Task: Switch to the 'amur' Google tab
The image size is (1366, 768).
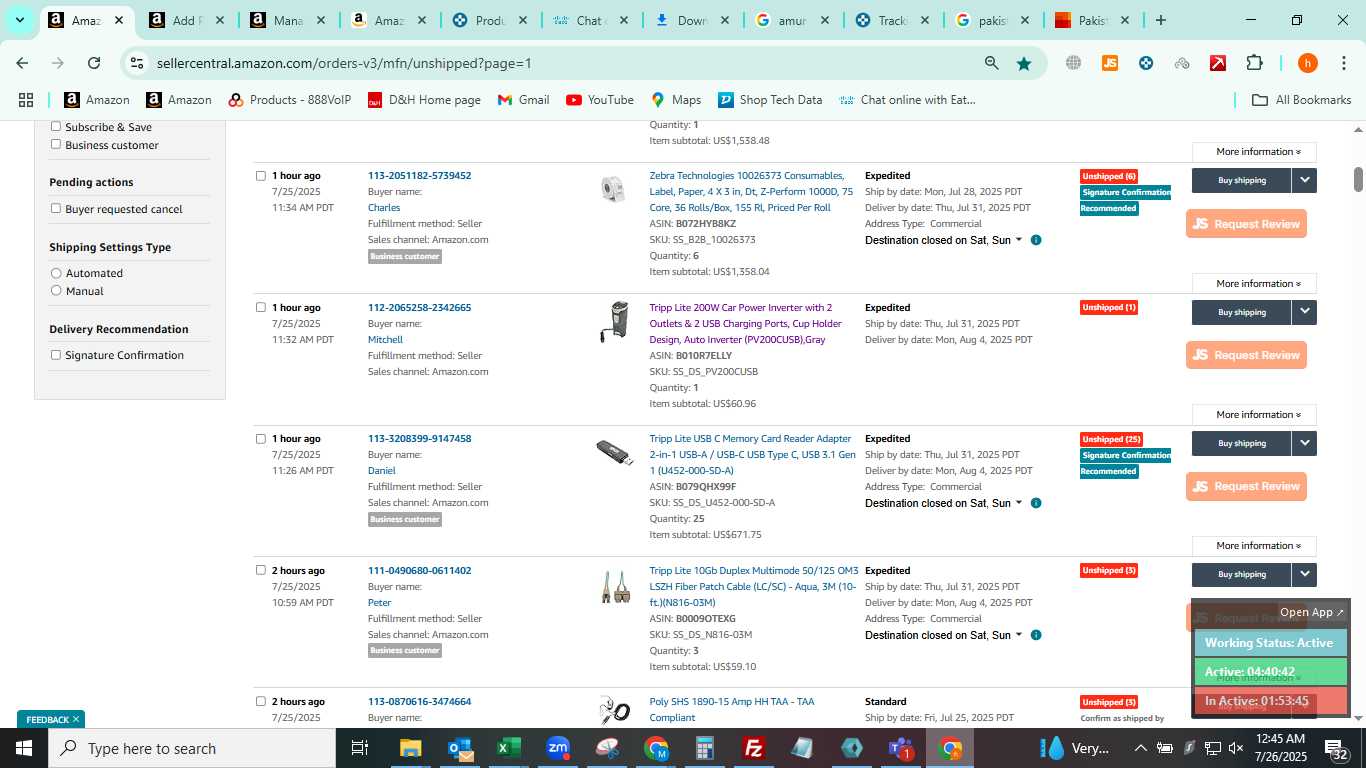Action: pyautogui.click(x=793, y=20)
